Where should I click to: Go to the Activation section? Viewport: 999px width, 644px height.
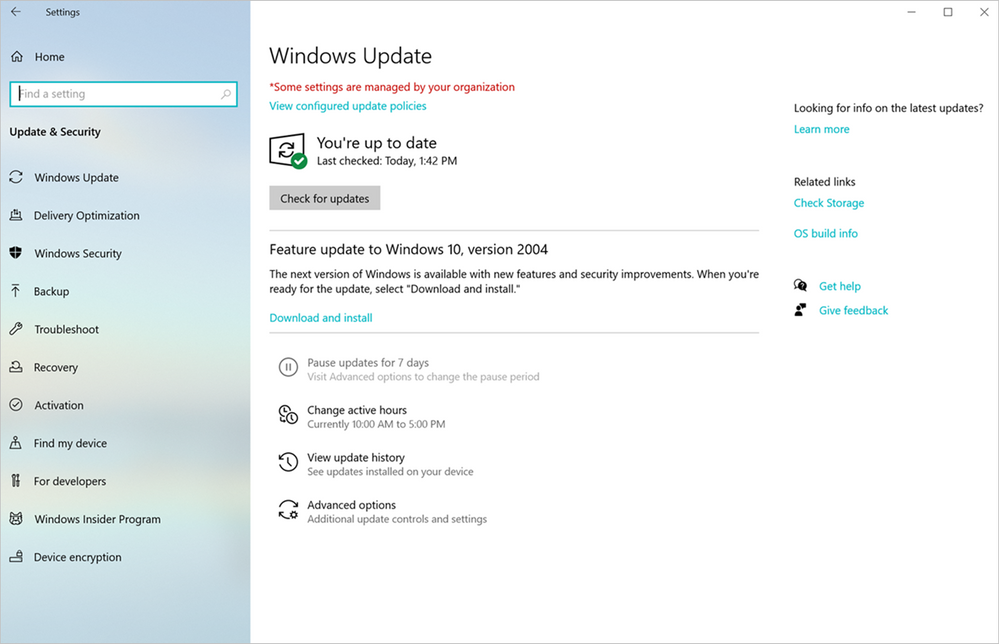coord(58,406)
